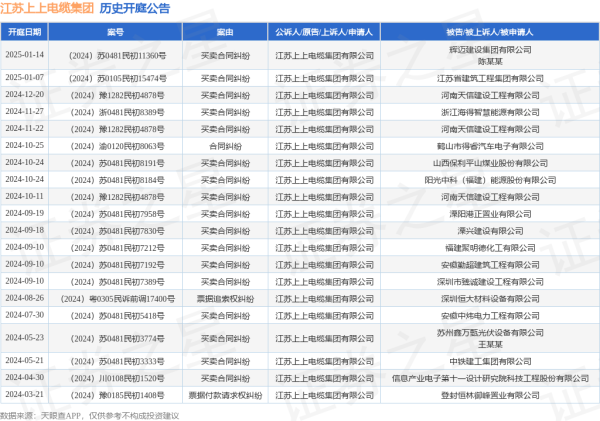Click date cell 2024-07-30
This screenshot has width=600, height=421.
24,315
